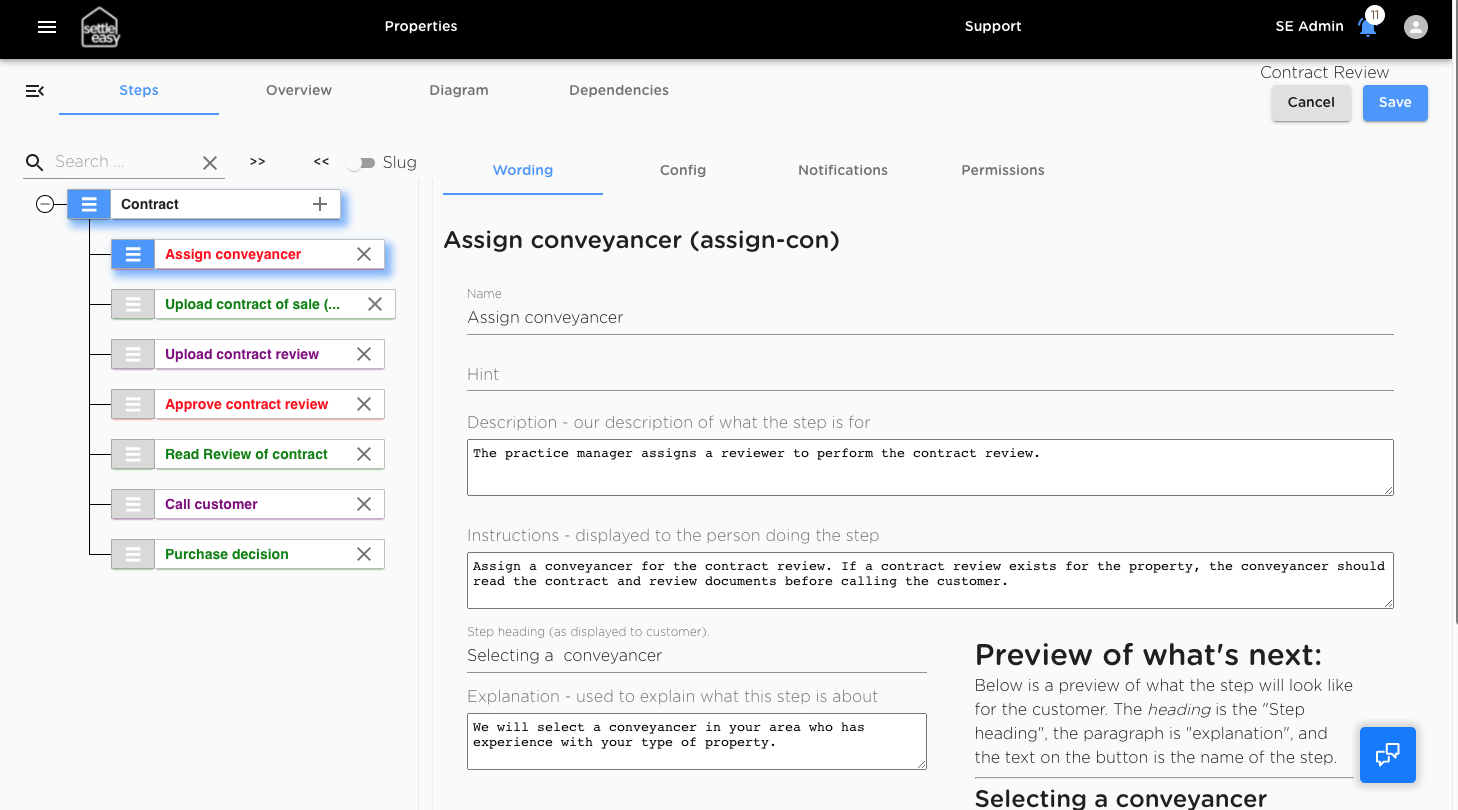Collapse the side panel menu icon
This screenshot has height=810, width=1458.
pos(35,91)
